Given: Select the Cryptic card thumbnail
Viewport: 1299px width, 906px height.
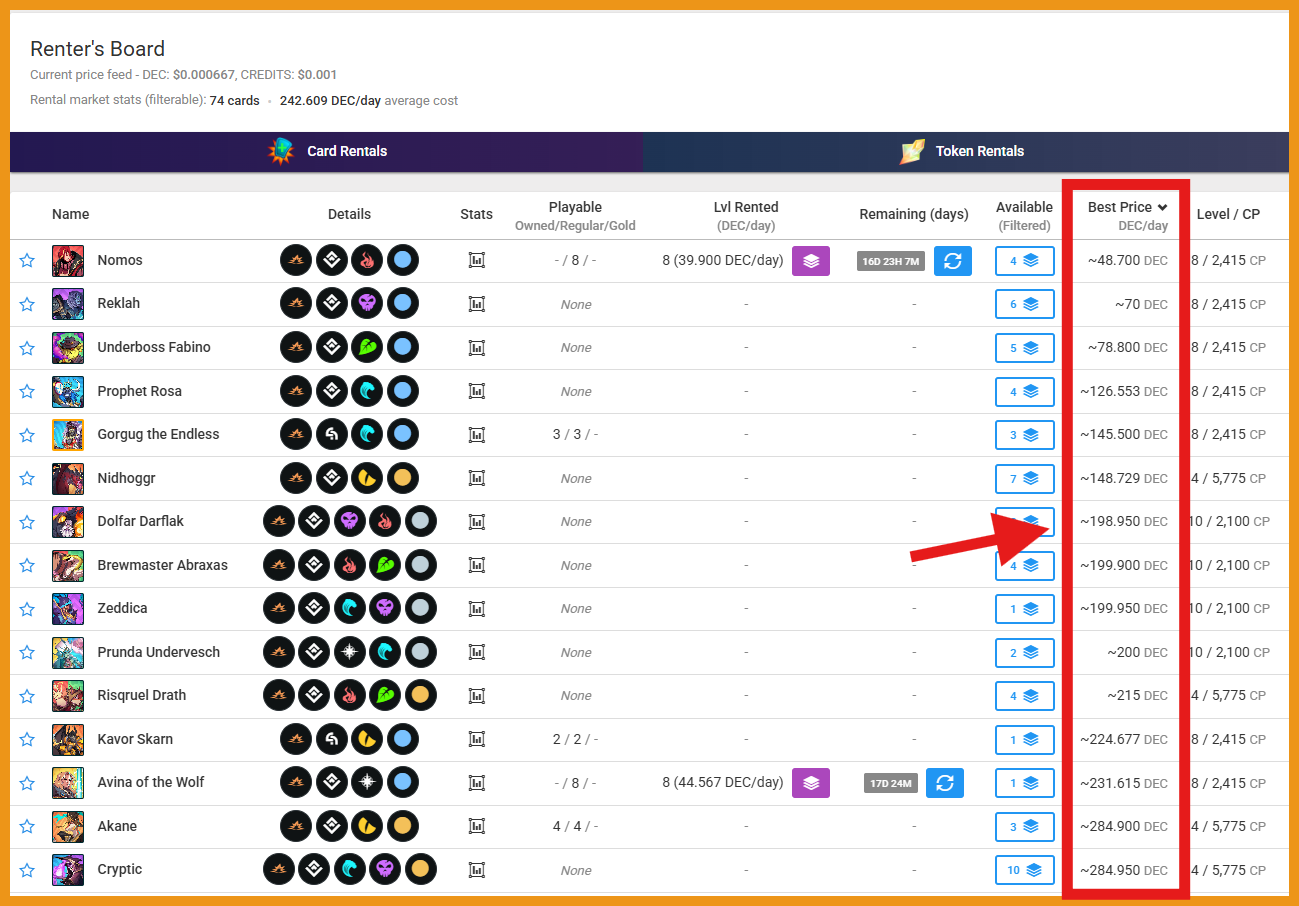Looking at the screenshot, I should (x=68, y=870).
